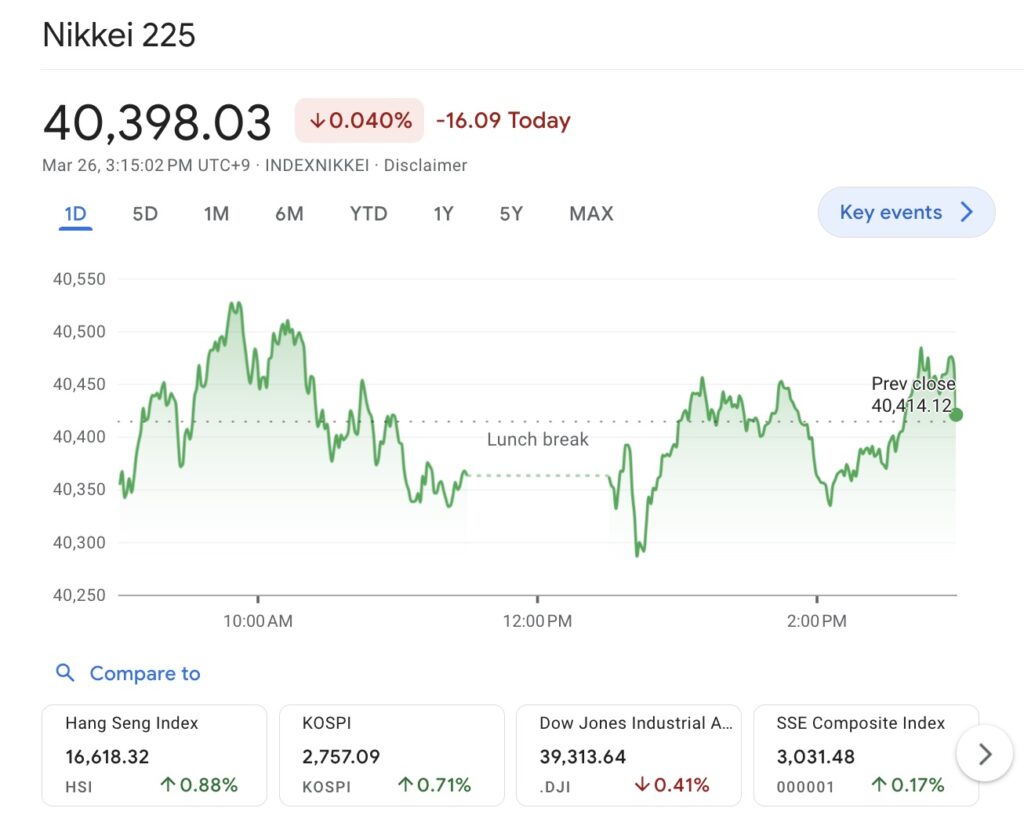Open the KOSPI comparison card
Screen dimensions: 1024x830
(x=392, y=755)
